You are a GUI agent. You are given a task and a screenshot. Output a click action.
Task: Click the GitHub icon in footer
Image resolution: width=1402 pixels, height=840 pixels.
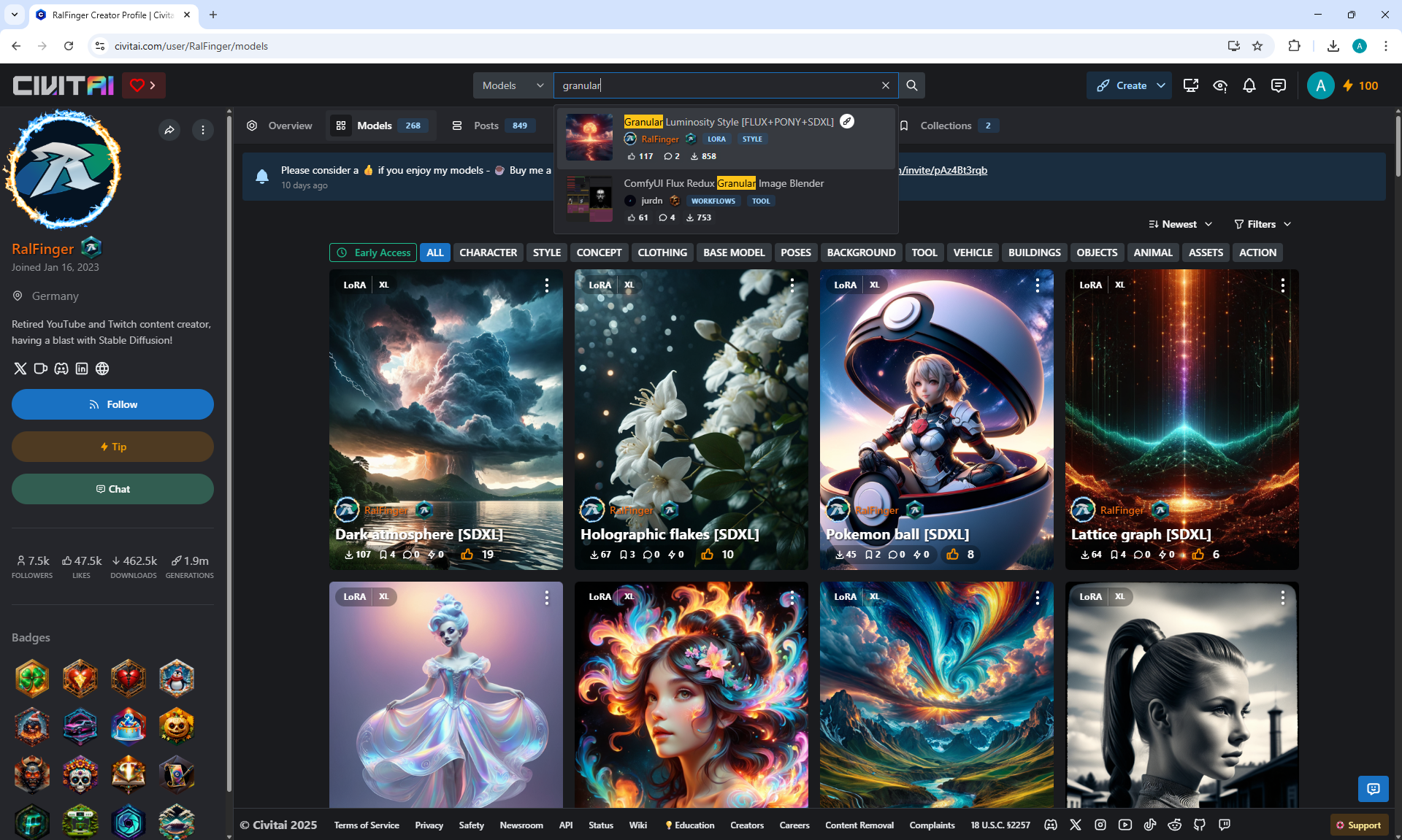[1200, 825]
